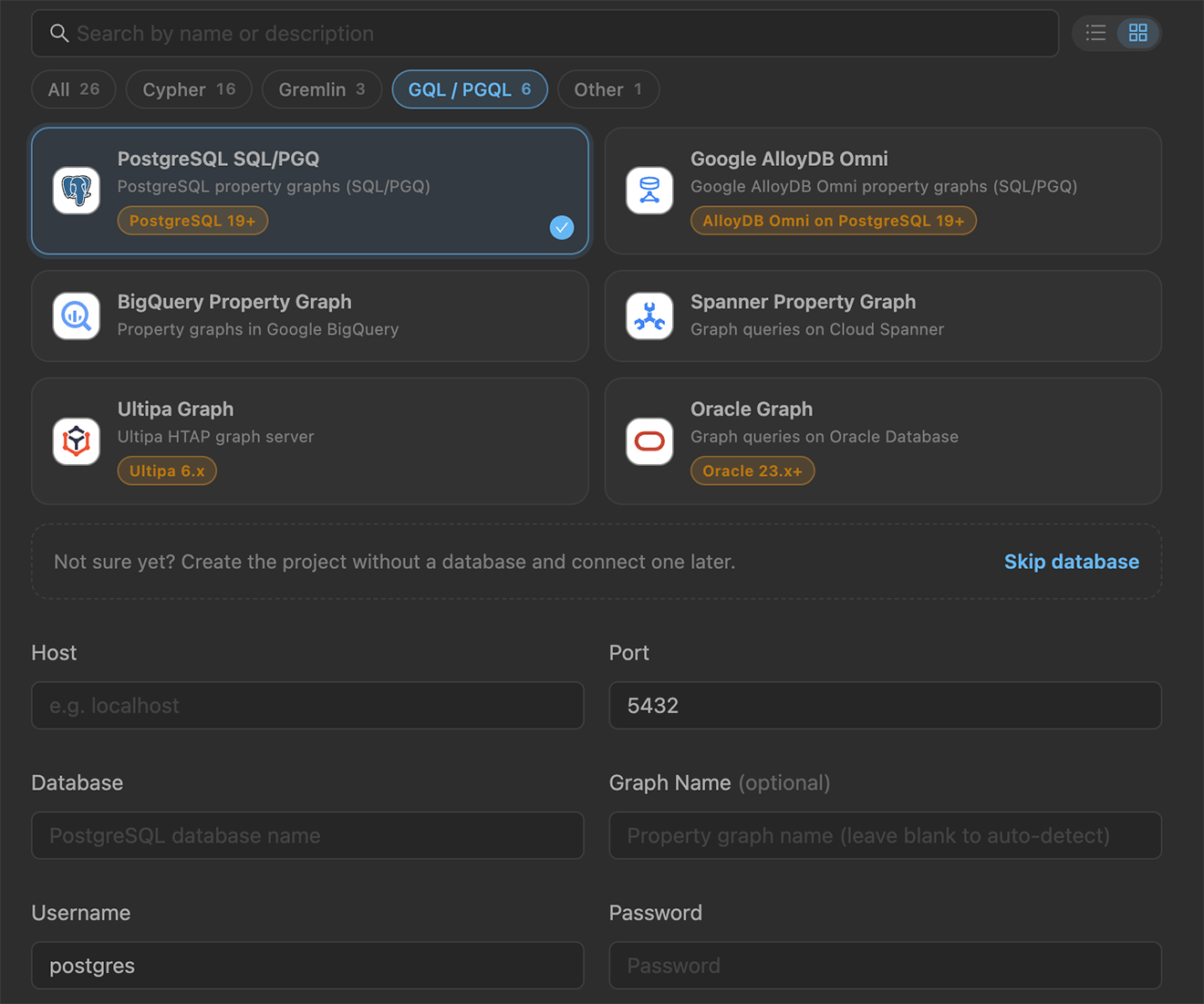This screenshot has width=1204, height=1004.
Task: Click Skip database link
Action: pos(1072,562)
